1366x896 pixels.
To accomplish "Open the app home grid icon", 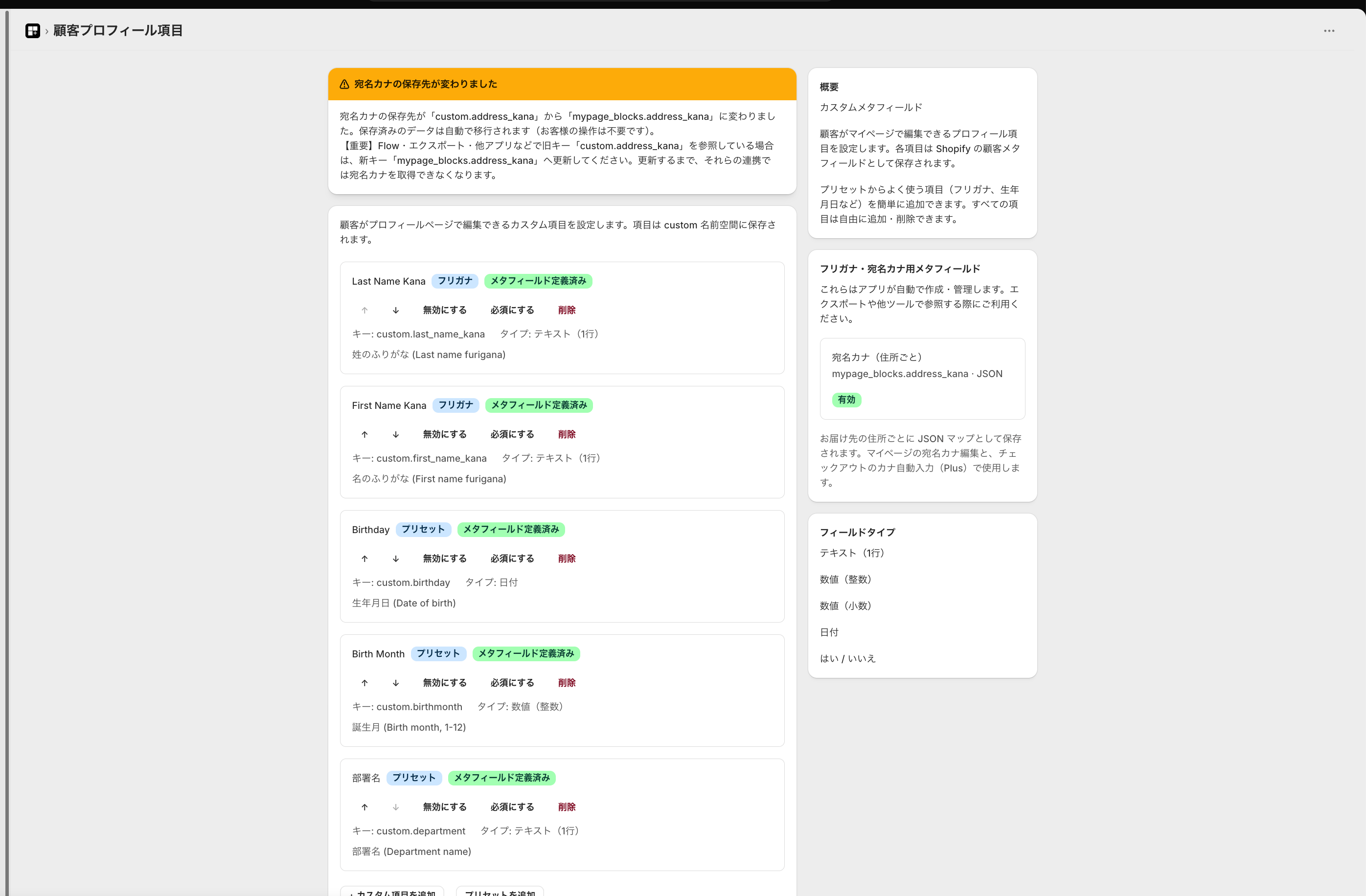I will 33,30.
